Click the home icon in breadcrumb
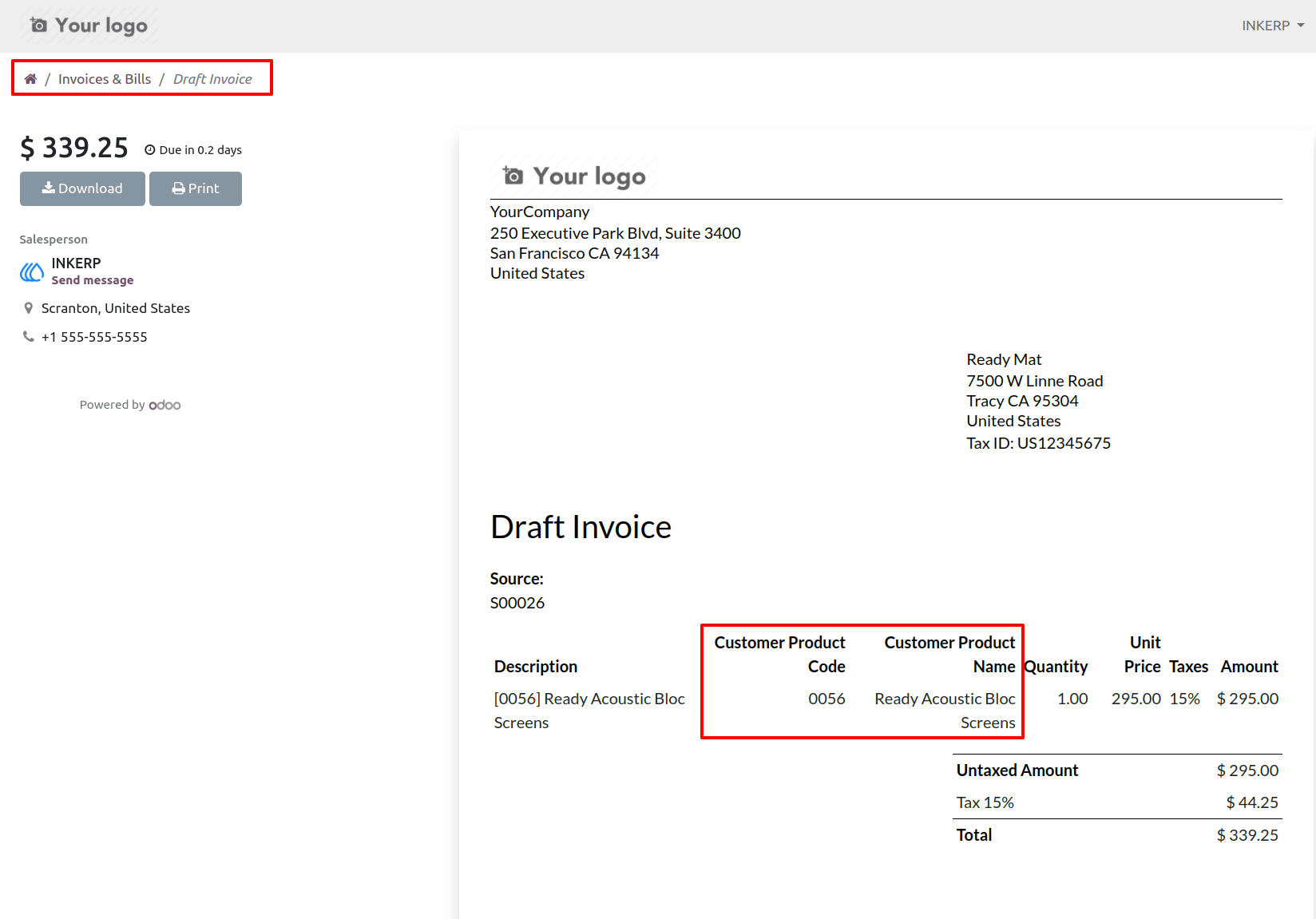 click(x=30, y=79)
